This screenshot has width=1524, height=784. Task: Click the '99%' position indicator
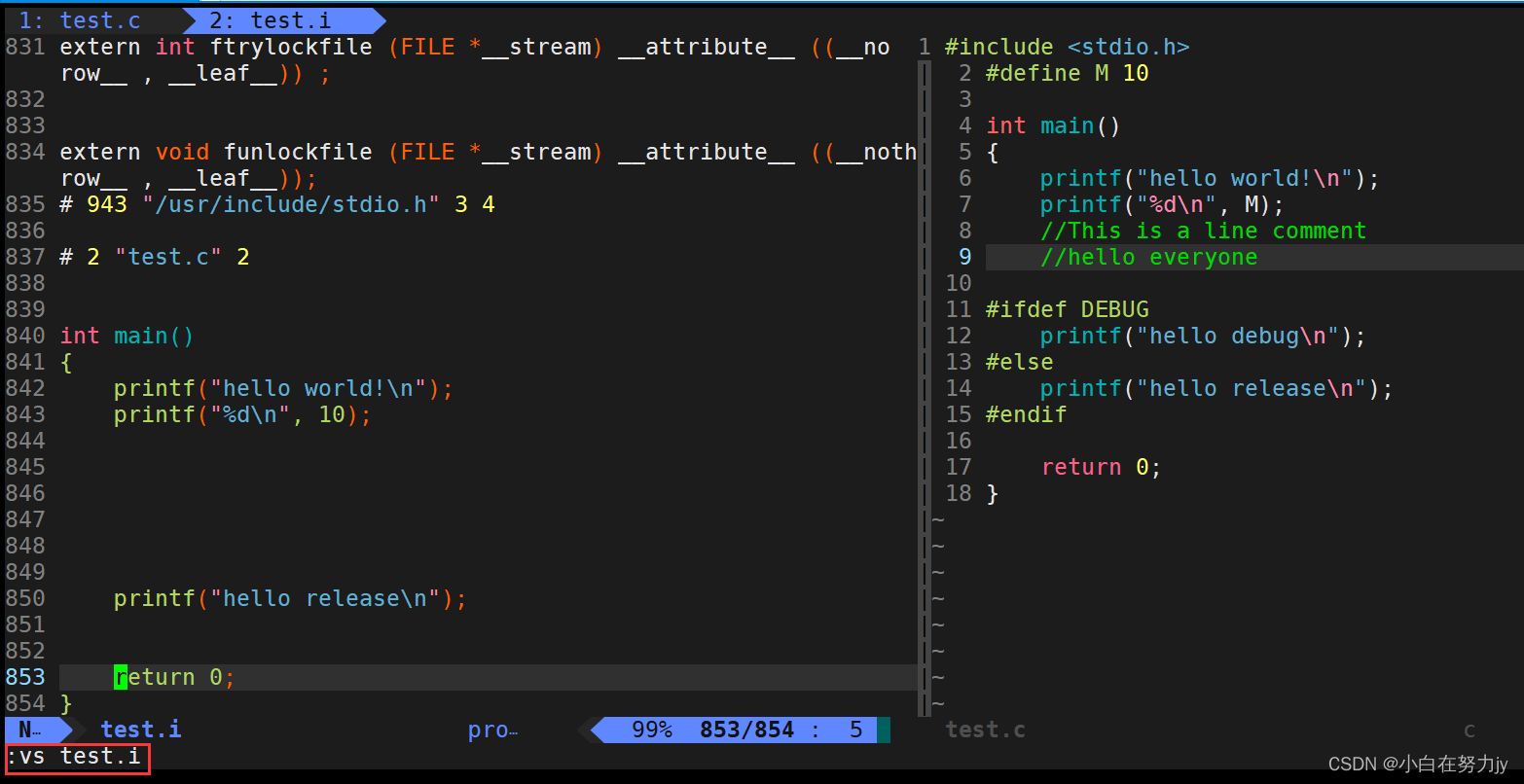(x=652, y=730)
